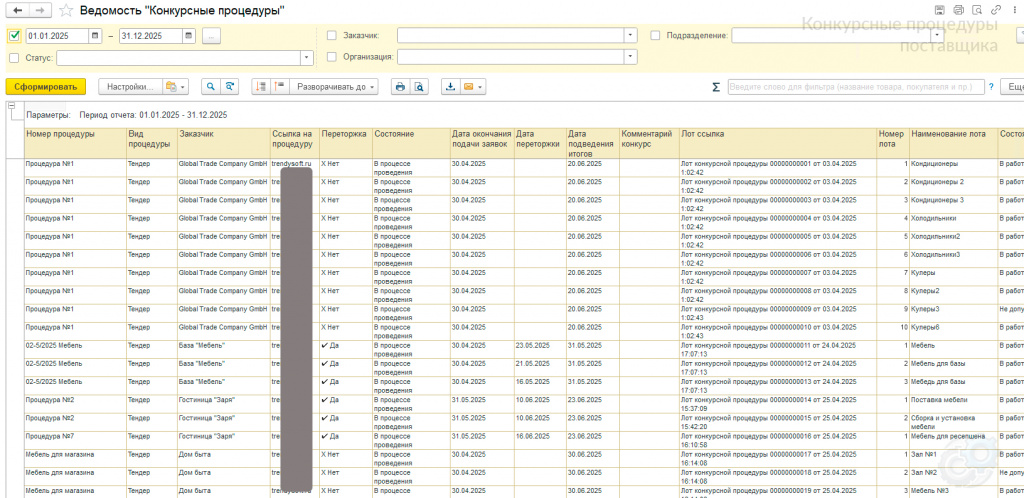The width and height of the screenshot is (1024, 498).
Task: Click the preview icon in title bar
Action: coord(978,10)
